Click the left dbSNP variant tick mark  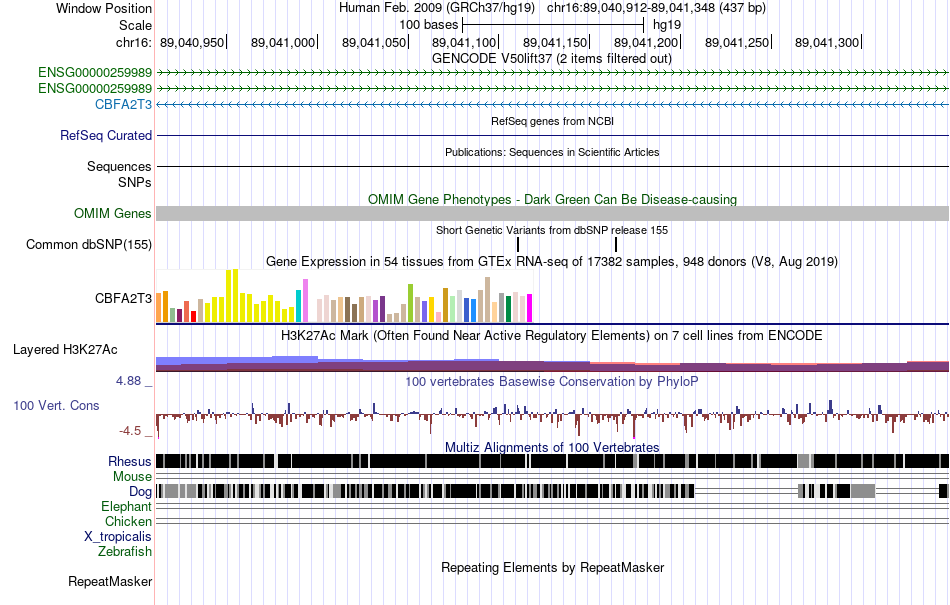(x=518, y=244)
